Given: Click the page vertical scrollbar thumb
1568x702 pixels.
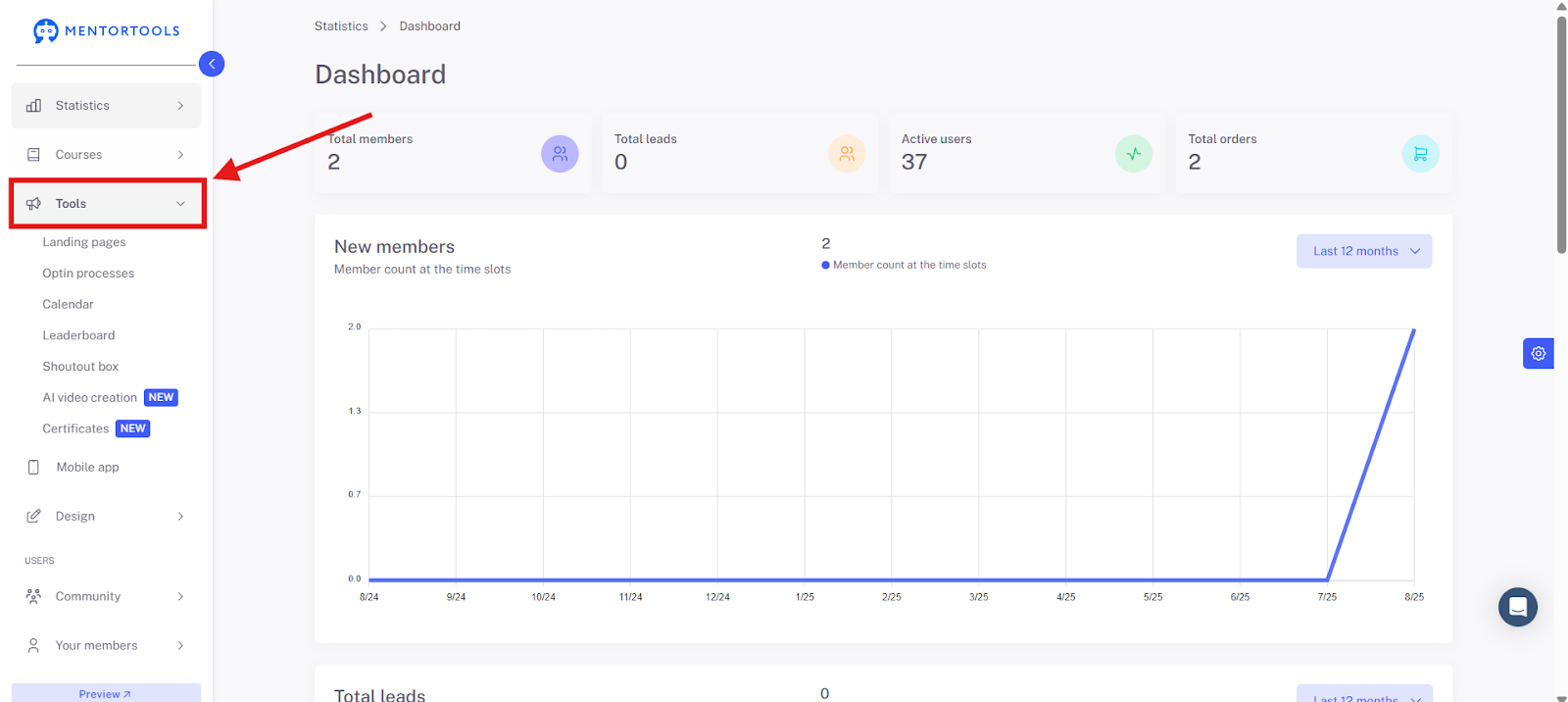Looking at the screenshot, I should point(1561,135).
